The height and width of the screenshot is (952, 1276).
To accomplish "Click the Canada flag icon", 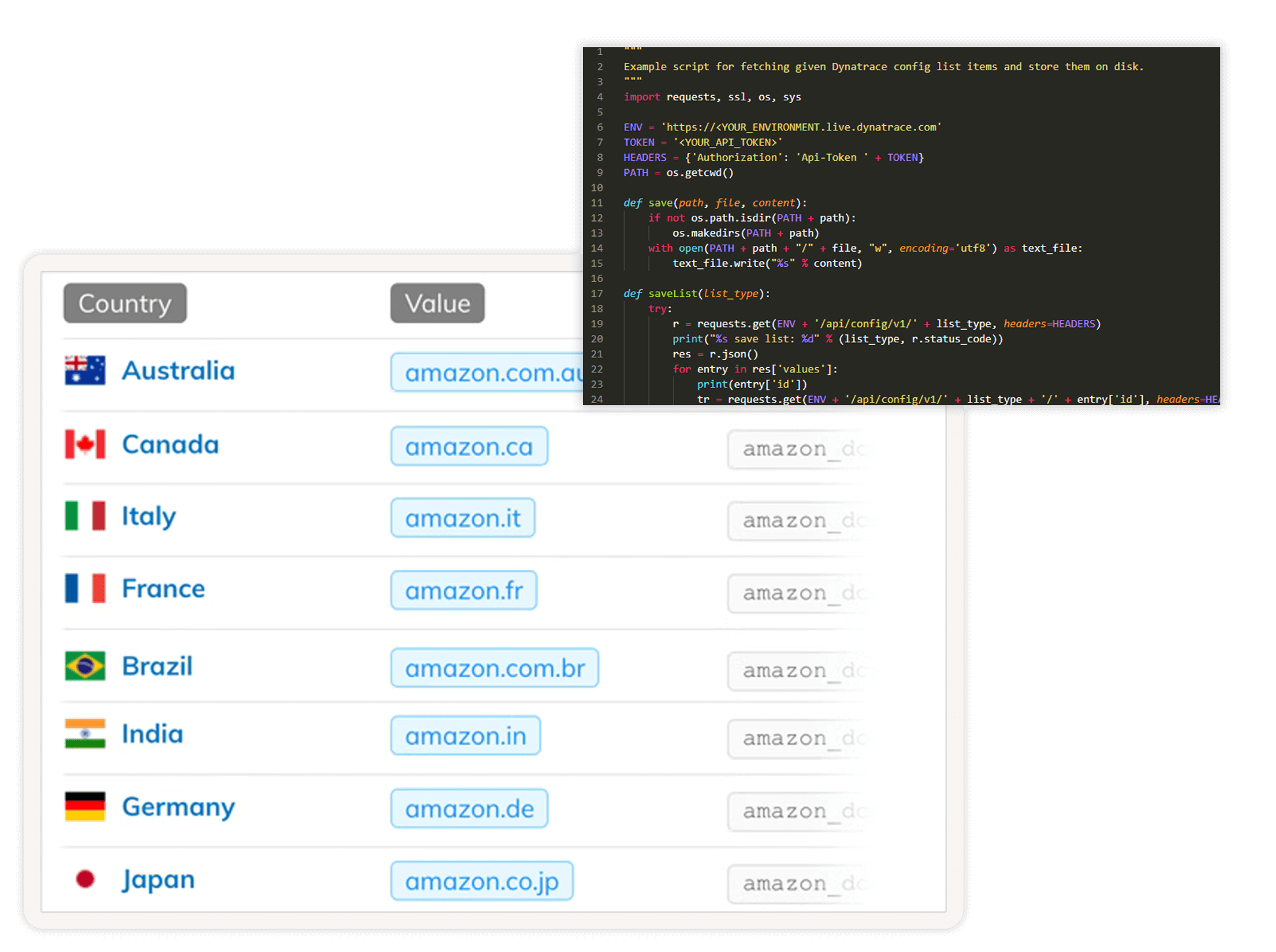I will pos(85,445).
